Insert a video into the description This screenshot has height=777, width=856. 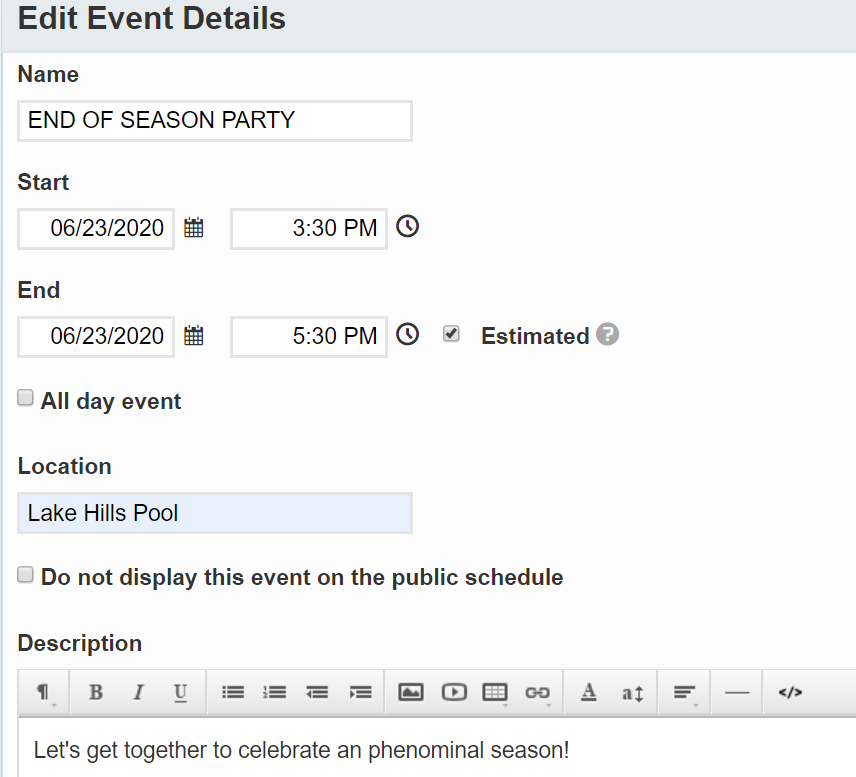[x=454, y=692]
